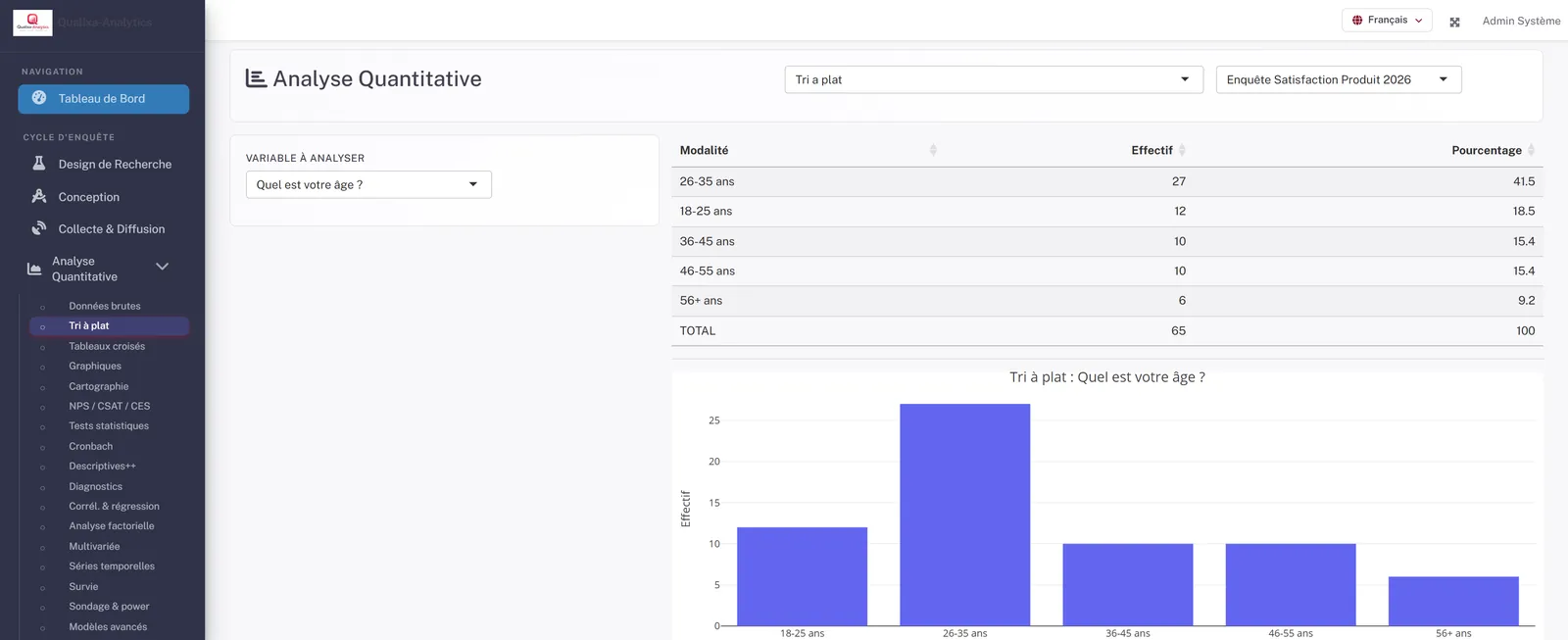Click the 18-25 ans table row label
The height and width of the screenshot is (640, 1568).
click(706, 211)
